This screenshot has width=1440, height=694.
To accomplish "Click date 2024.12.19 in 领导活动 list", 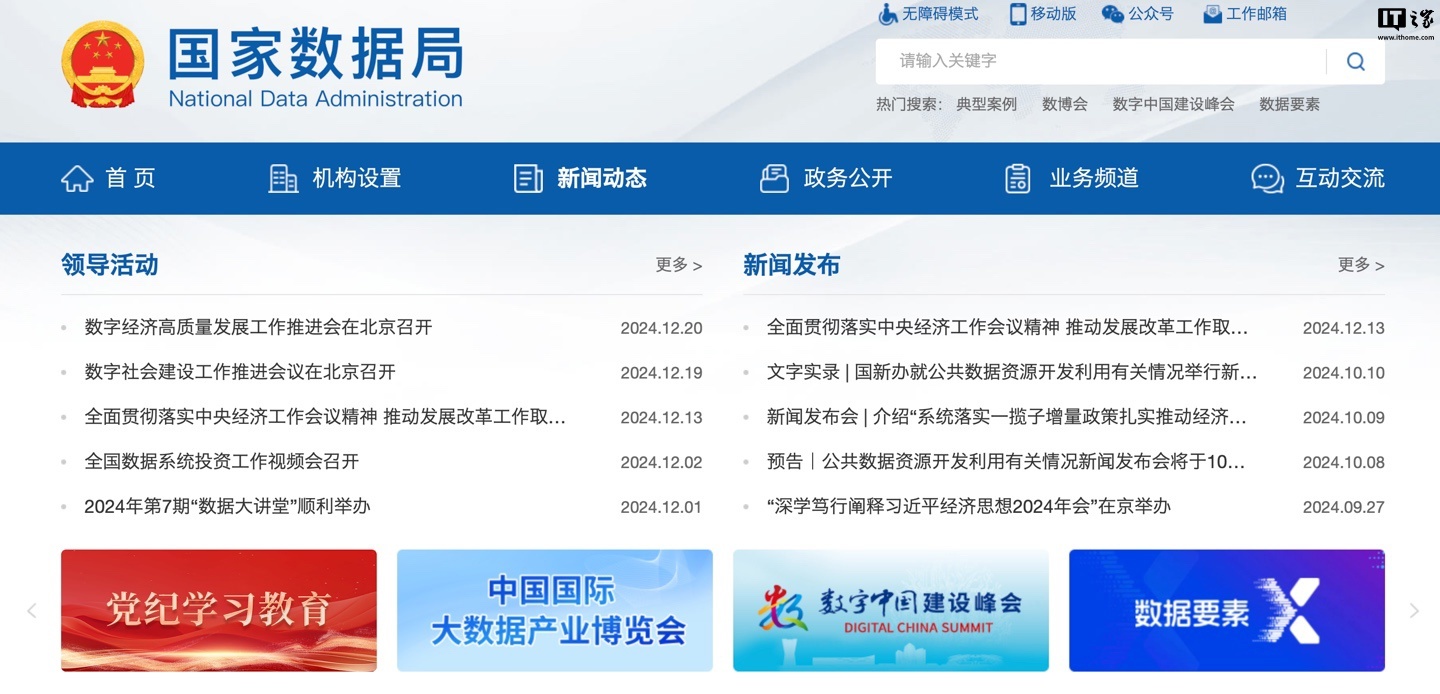I will (661, 373).
